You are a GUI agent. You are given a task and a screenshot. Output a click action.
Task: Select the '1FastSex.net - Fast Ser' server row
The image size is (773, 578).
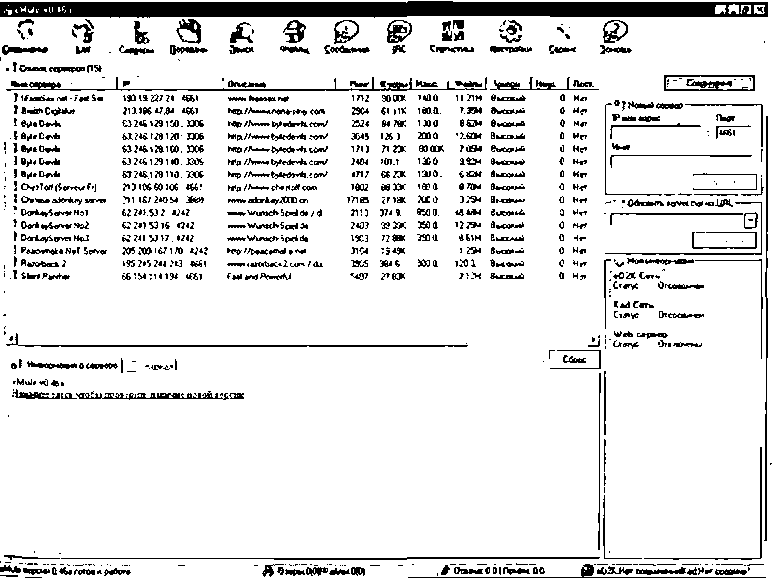(303, 98)
